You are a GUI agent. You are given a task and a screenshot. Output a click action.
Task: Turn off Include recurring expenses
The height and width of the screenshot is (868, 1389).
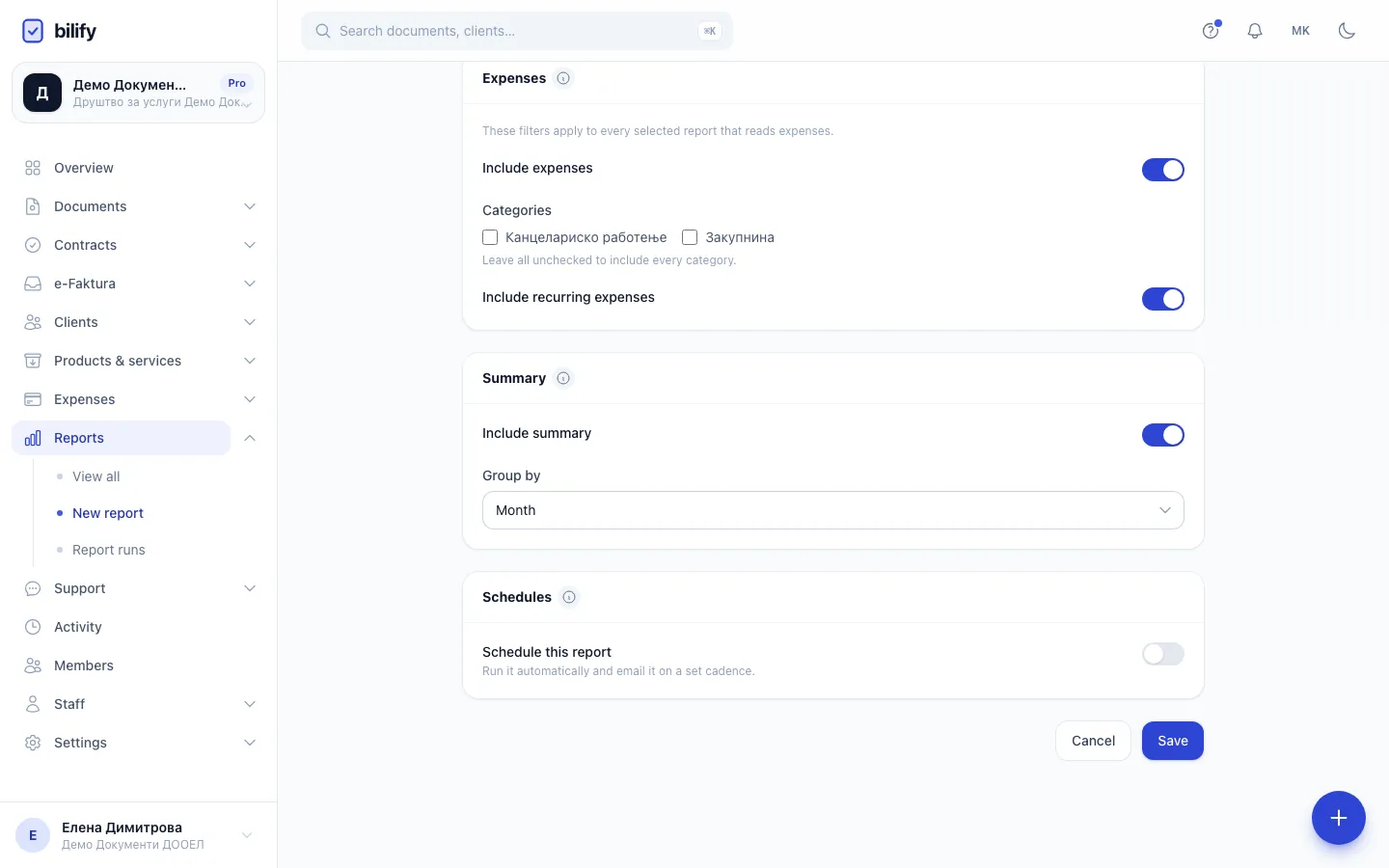coord(1163,299)
